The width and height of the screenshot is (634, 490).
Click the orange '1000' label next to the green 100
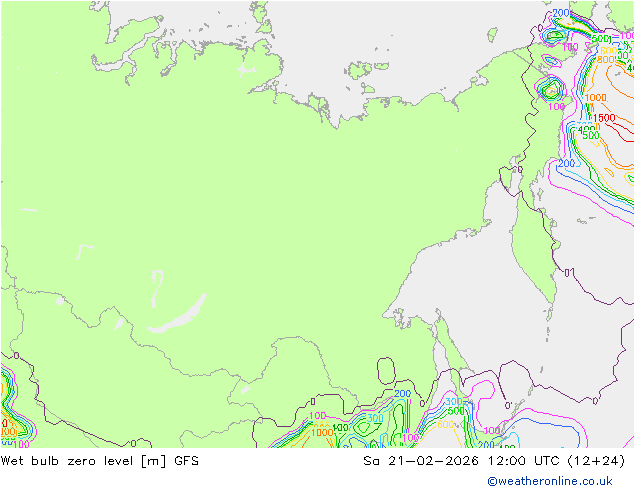322,433
